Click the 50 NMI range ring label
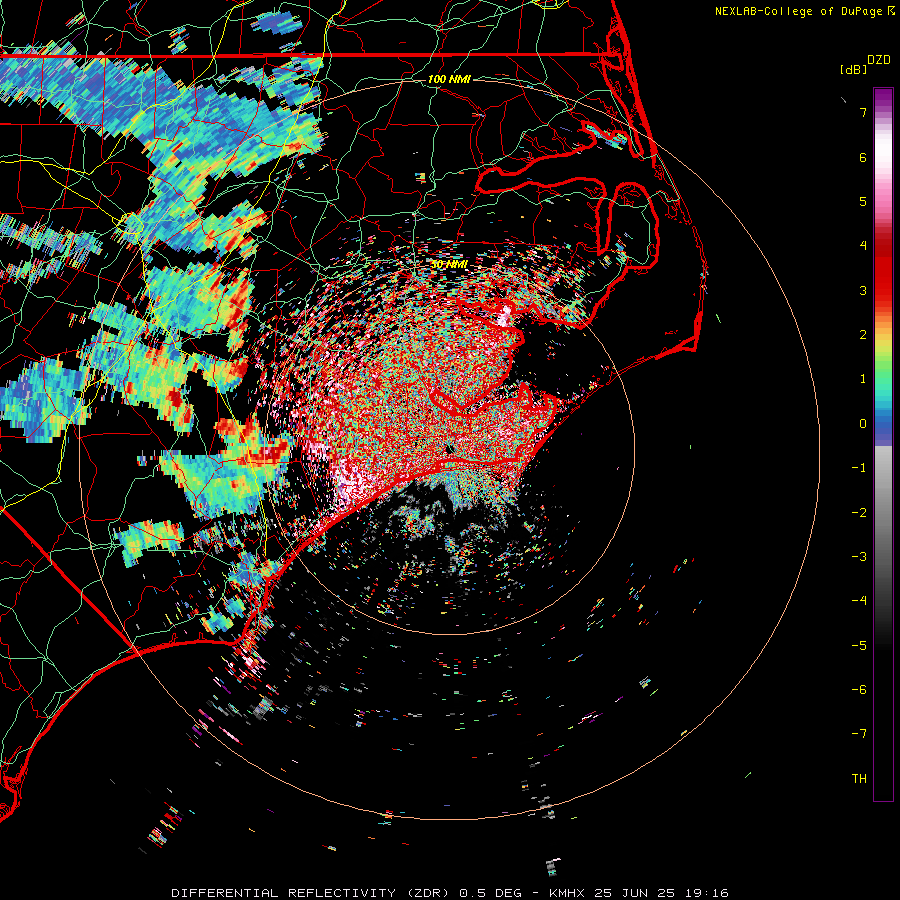Image resolution: width=900 pixels, height=900 pixels. coord(449,264)
